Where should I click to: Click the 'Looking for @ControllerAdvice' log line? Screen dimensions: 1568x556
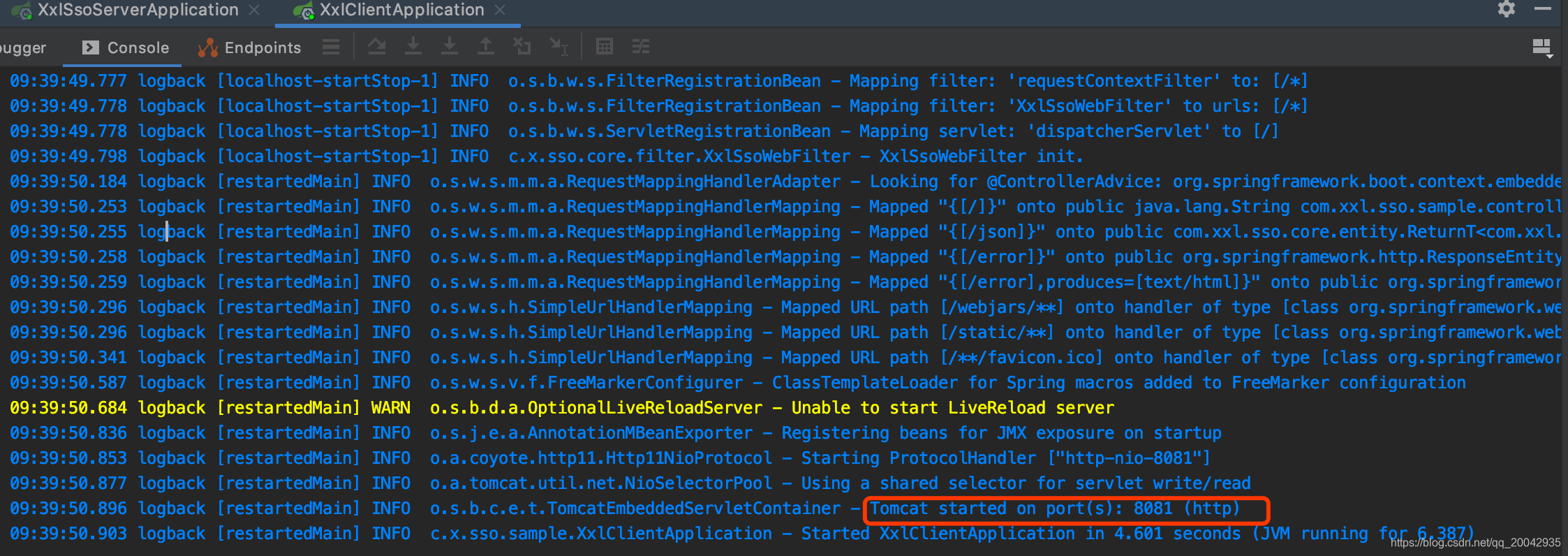(785, 182)
